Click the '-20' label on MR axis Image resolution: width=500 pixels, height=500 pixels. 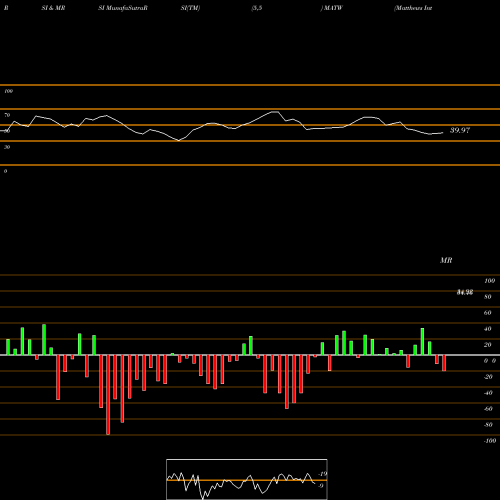click(x=488, y=377)
